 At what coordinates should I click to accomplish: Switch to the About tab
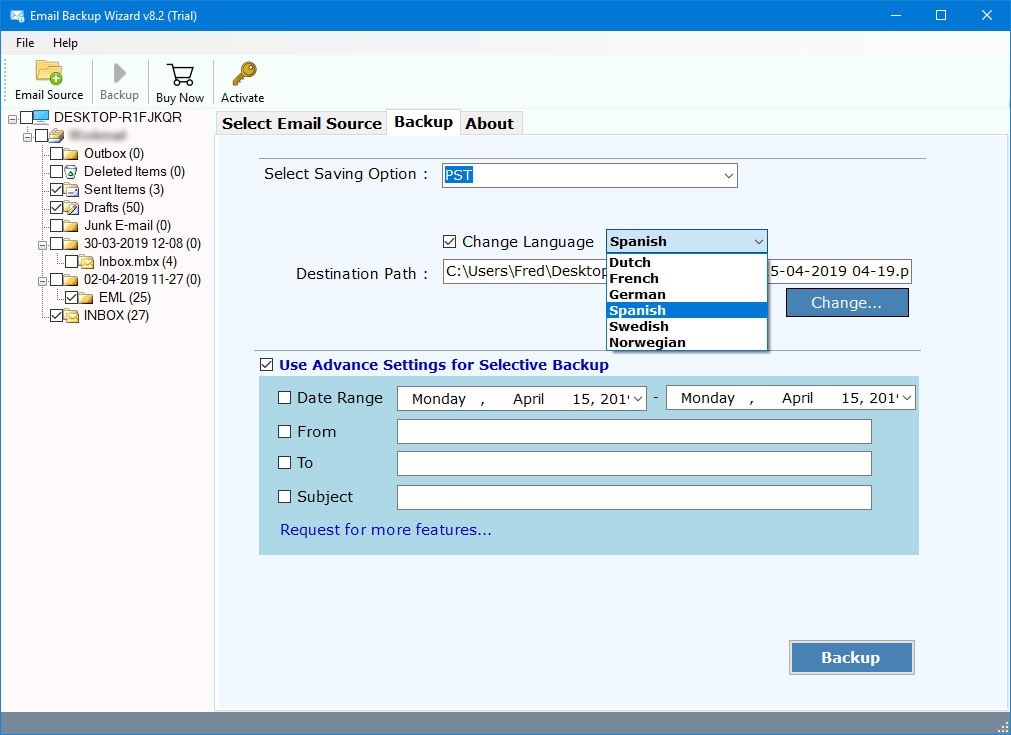tap(489, 123)
